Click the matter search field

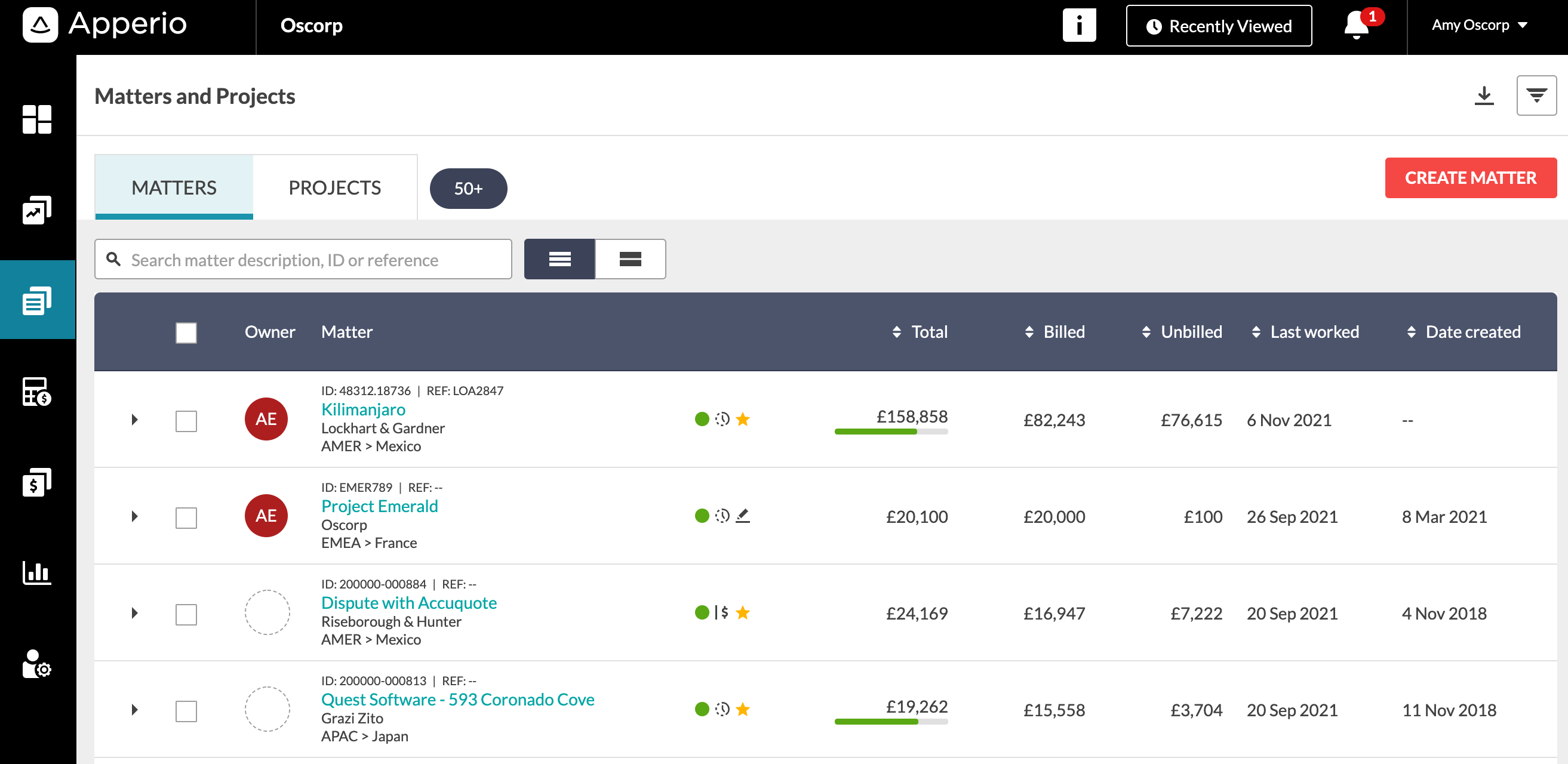[303, 259]
